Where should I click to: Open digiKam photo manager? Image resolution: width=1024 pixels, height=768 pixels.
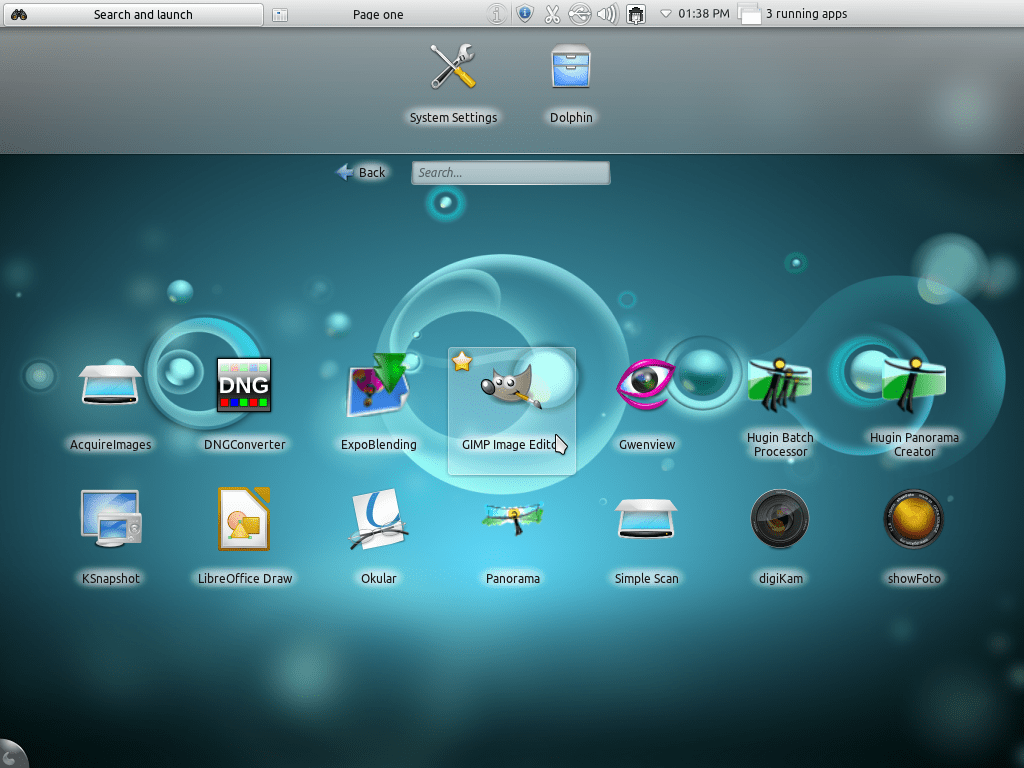click(780, 538)
